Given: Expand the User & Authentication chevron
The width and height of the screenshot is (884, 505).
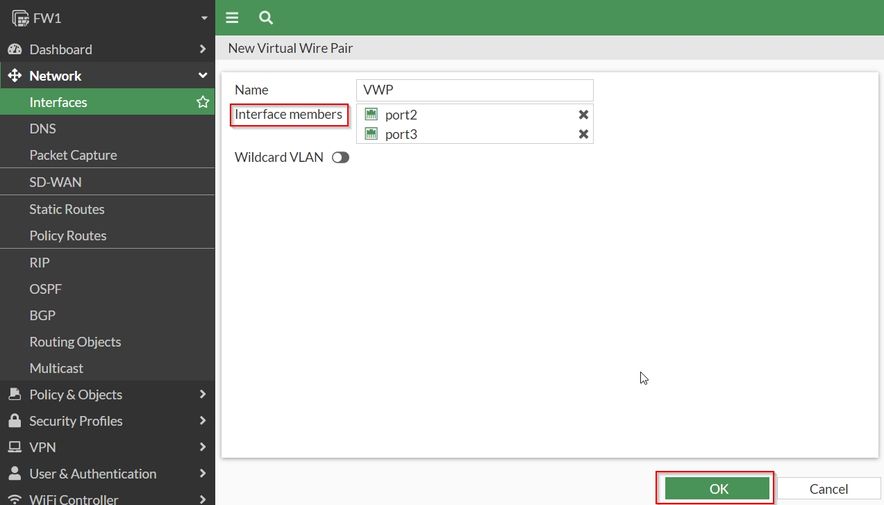Looking at the screenshot, I should point(203,473).
